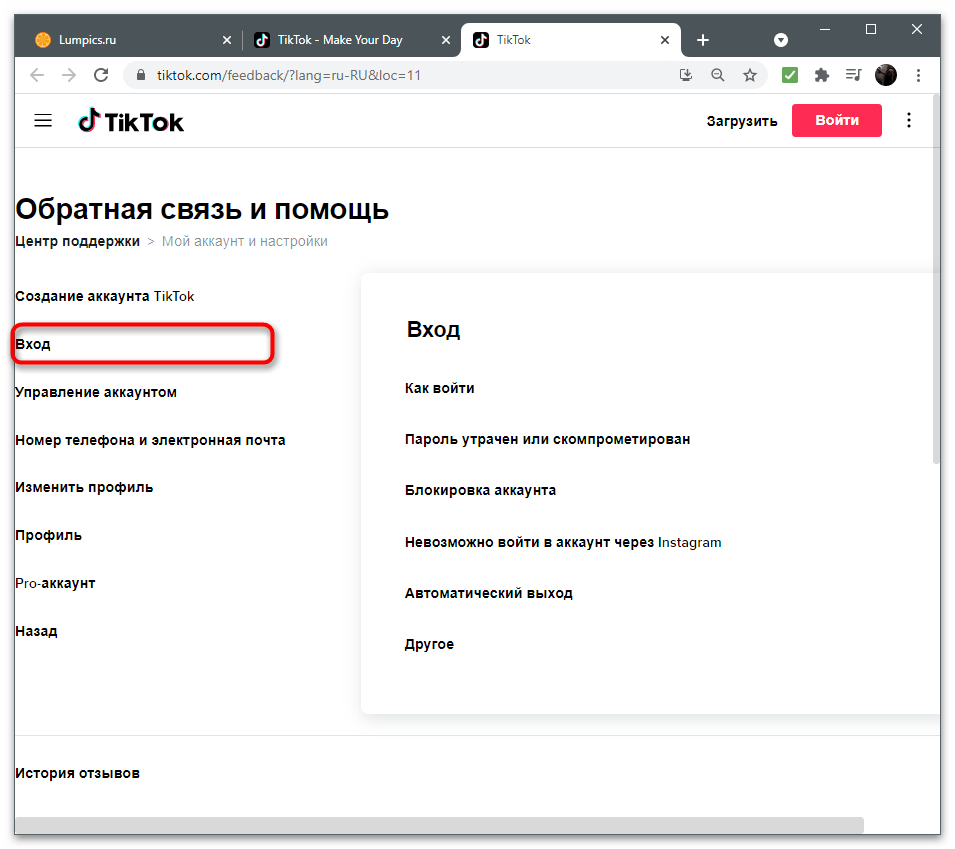Viewport: 955px width, 849px height.
Task: Open the Chrome profile avatar
Action: 886,75
